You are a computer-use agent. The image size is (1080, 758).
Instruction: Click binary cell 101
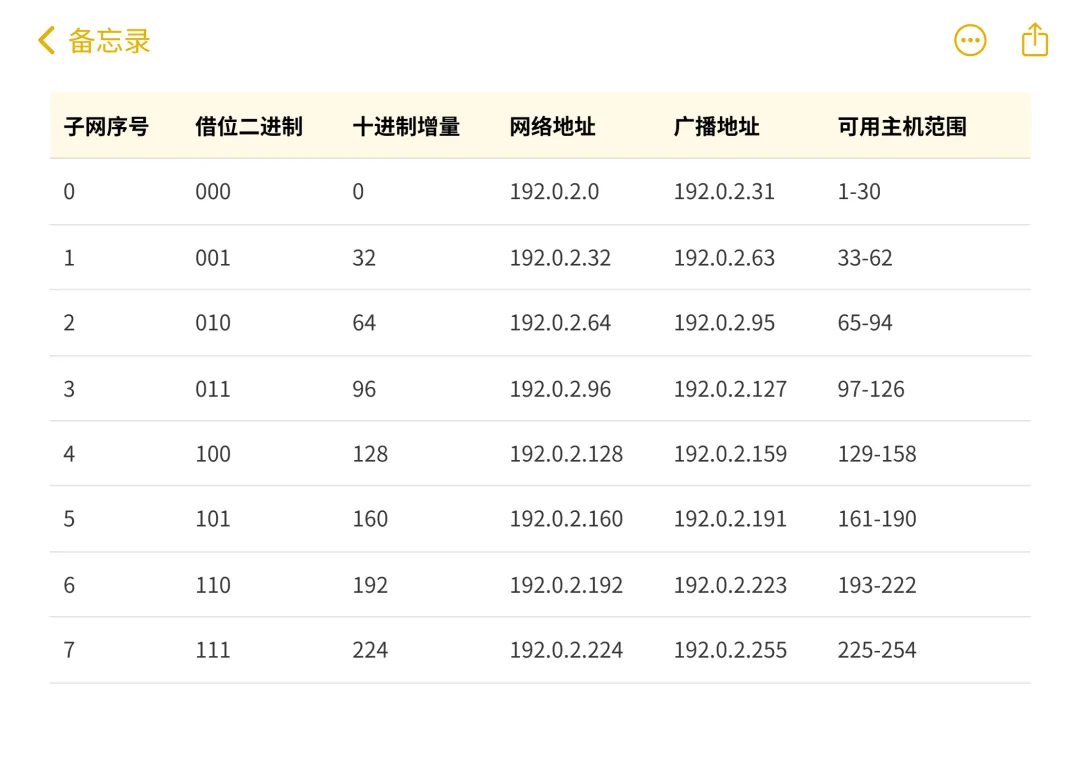coord(213,519)
